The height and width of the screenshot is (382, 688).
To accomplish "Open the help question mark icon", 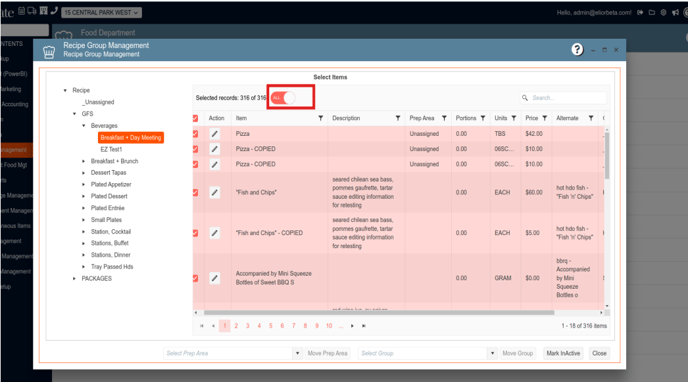I will click(x=577, y=50).
